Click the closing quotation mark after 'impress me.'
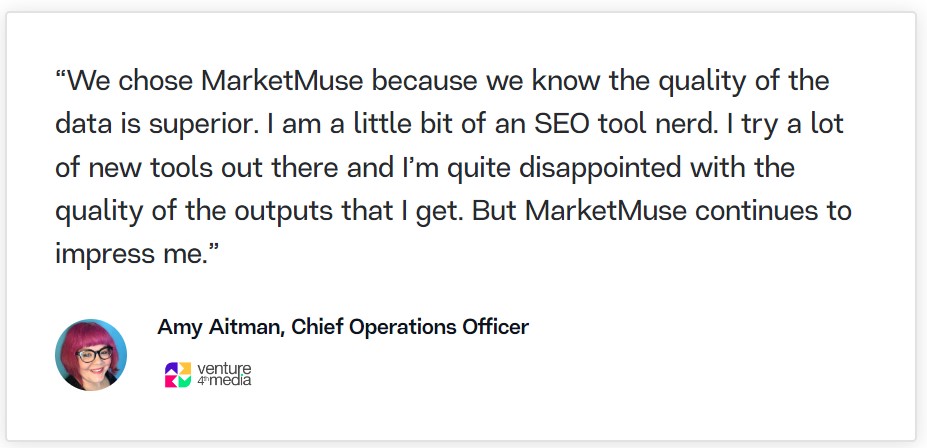Screen dimensions: 927x448 (213, 248)
